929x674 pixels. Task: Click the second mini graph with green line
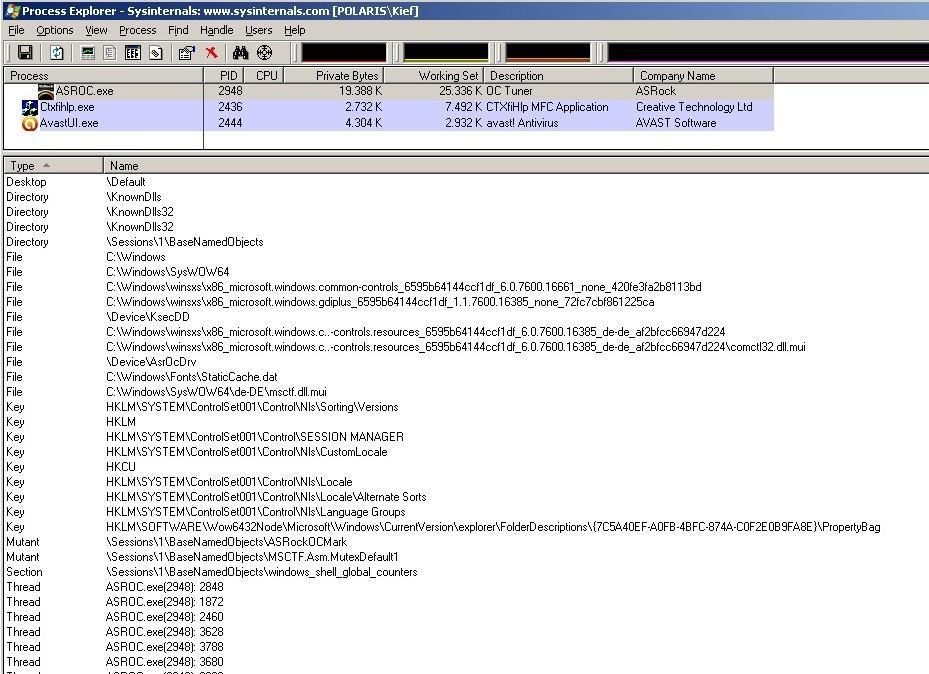tap(446, 53)
